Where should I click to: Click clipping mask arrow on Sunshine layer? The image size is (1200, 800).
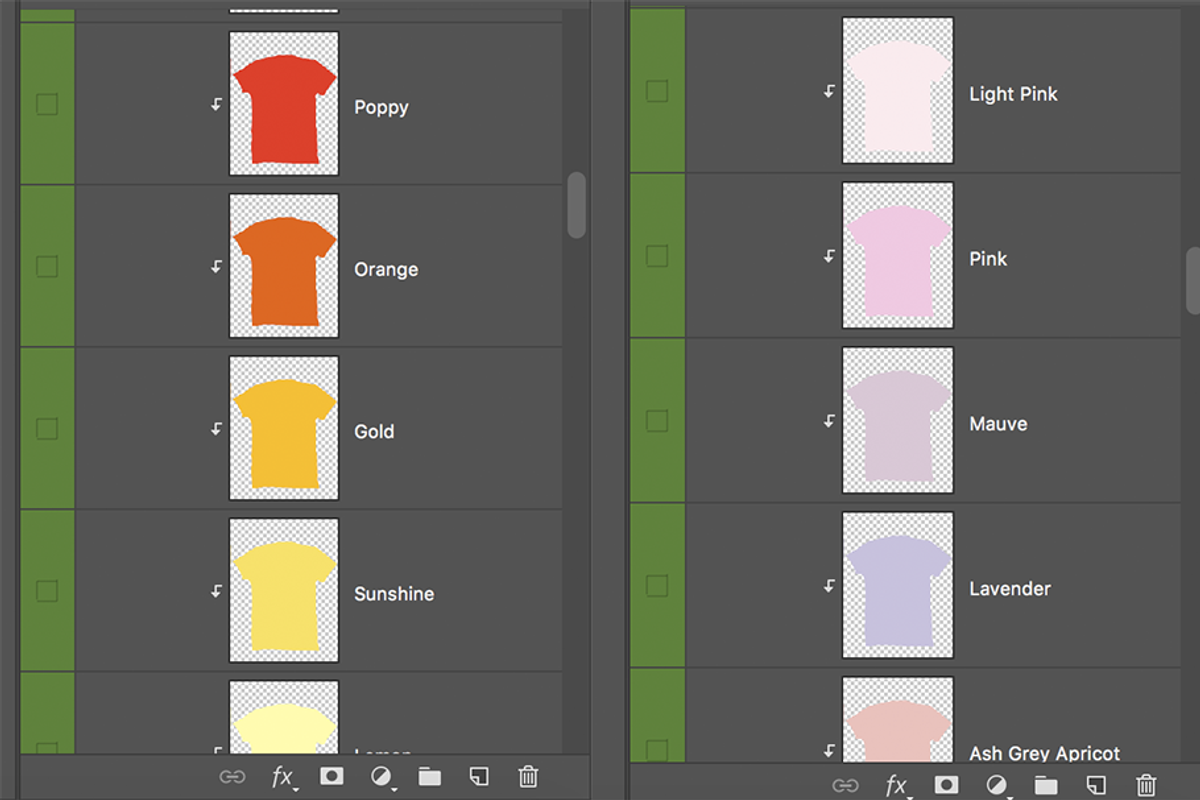click(x=216, y=590)
